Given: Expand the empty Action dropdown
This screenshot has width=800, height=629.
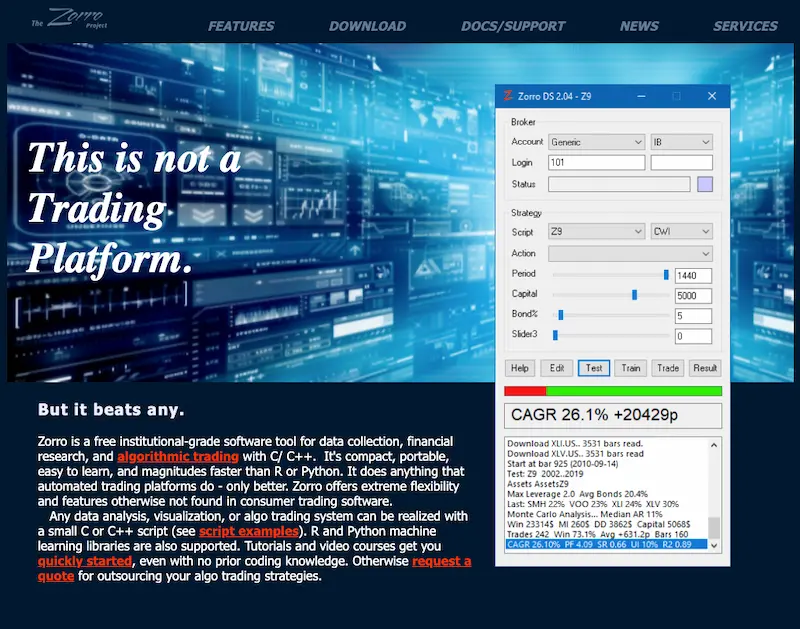Looking at the screenshot, I should (631, 253).
